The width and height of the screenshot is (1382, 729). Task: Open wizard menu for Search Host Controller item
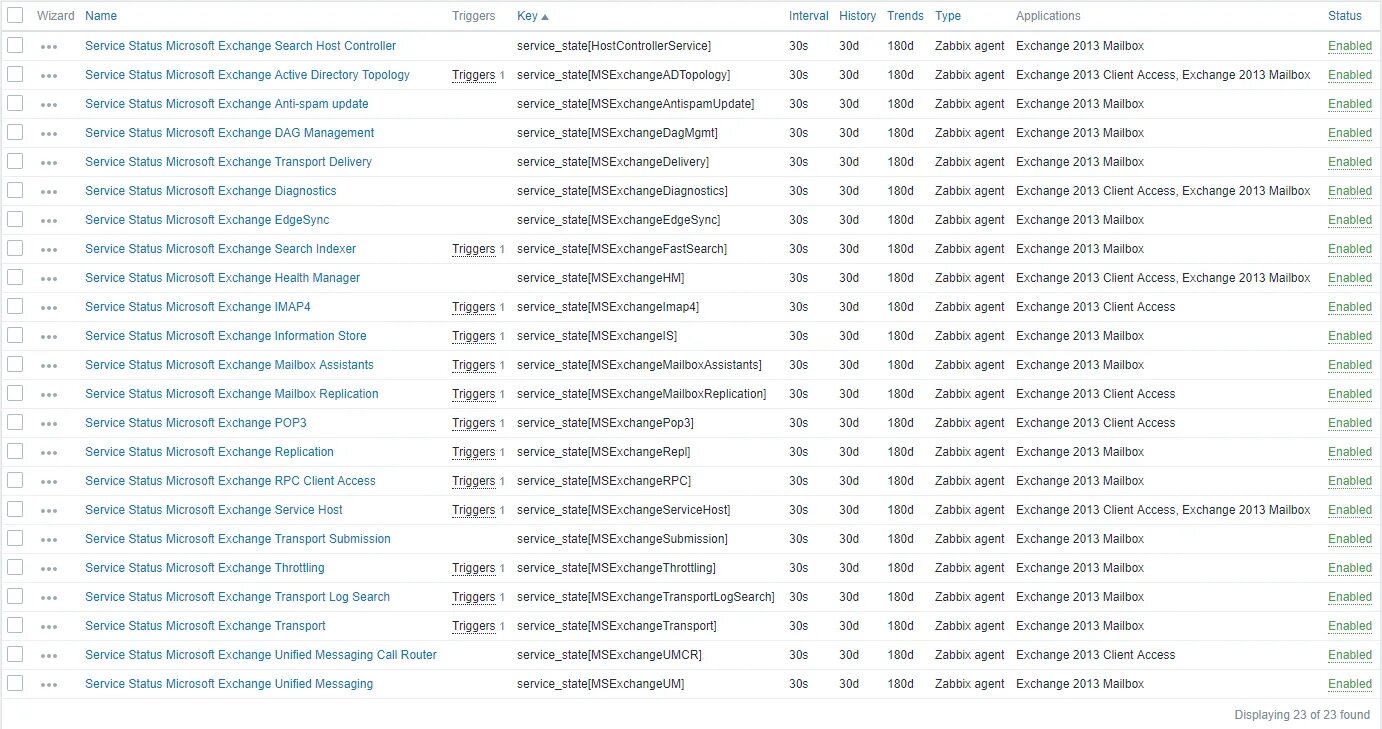point(49,47)
